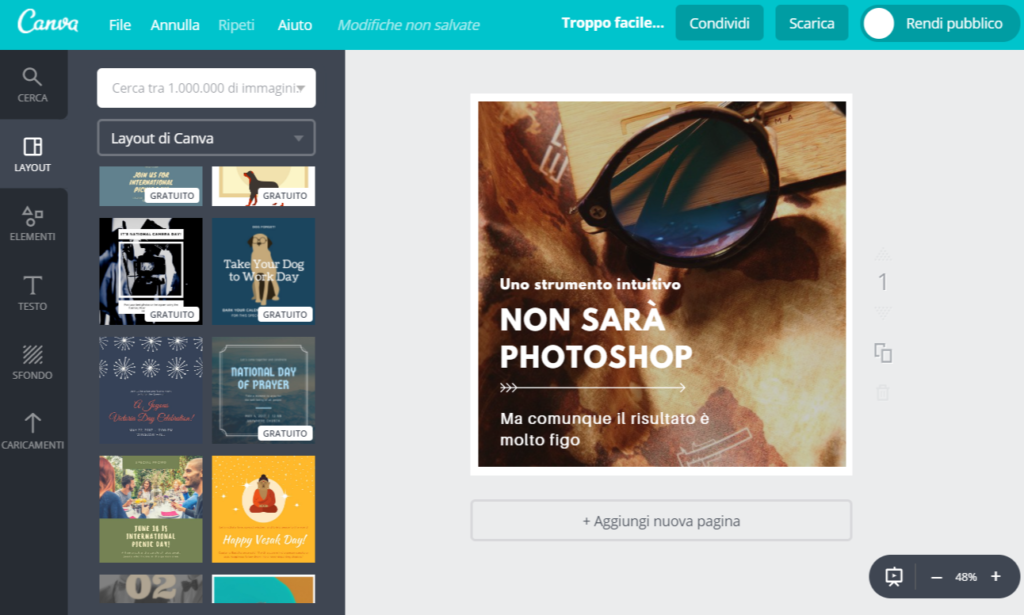Viewport: 1024px width, 615px height.
Task: Open the Testo text tool
Action: (x=33, y=293)
